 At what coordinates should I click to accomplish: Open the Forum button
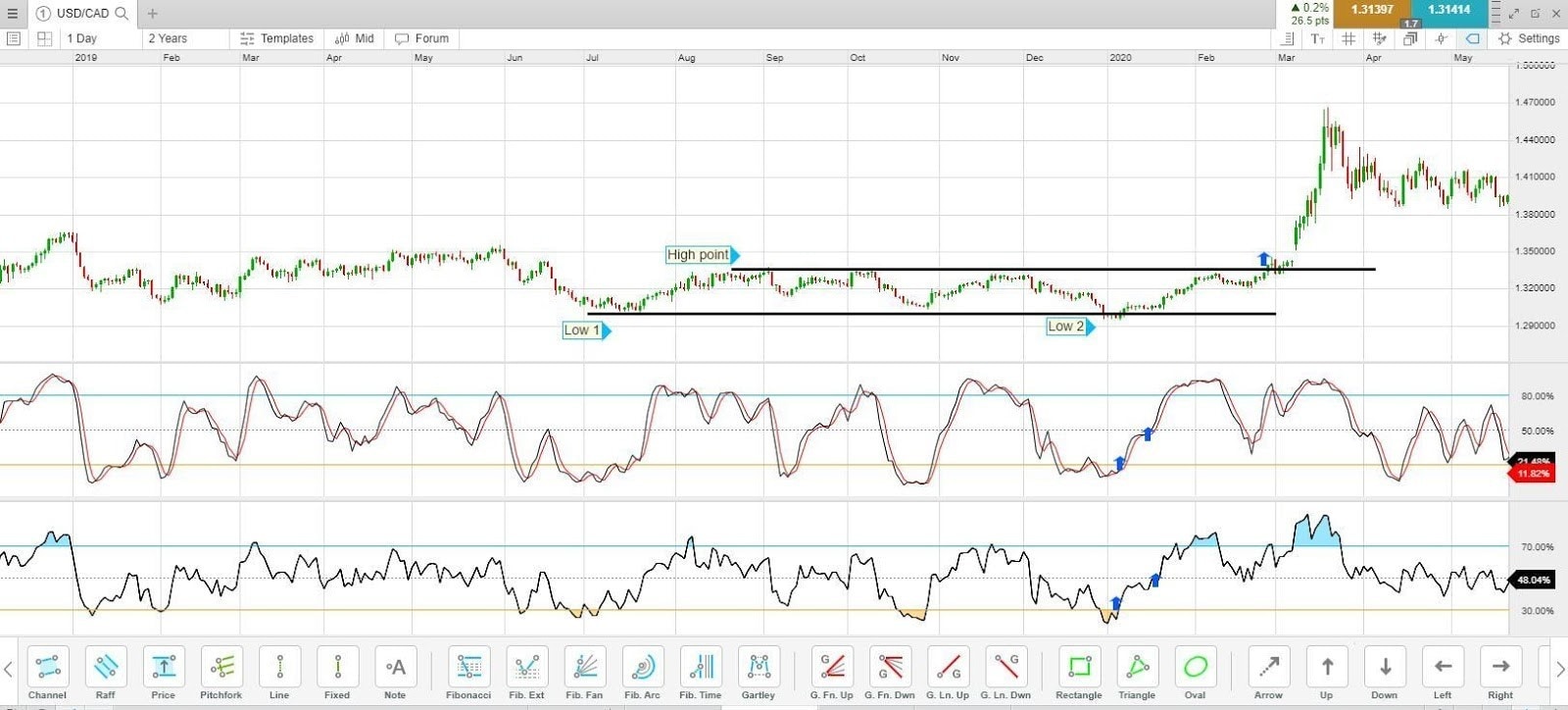pyautogui.click(x=422, y=38)
